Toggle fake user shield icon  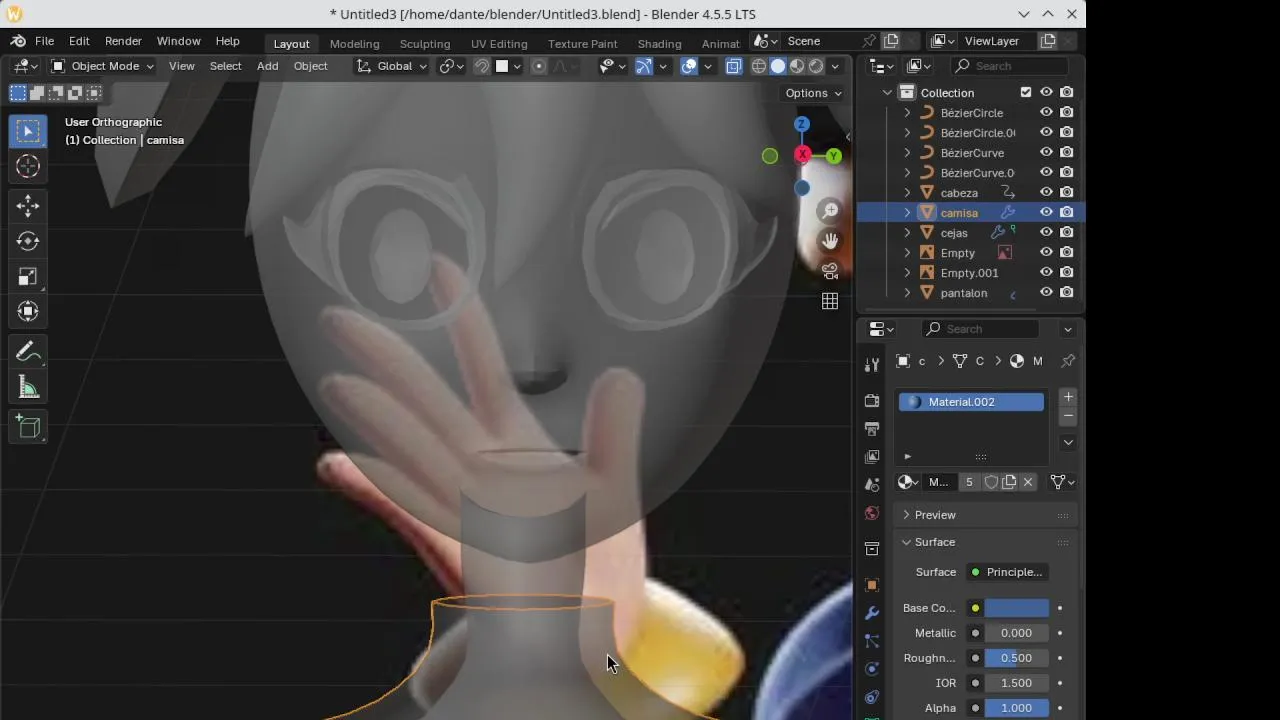coord(991,482)
